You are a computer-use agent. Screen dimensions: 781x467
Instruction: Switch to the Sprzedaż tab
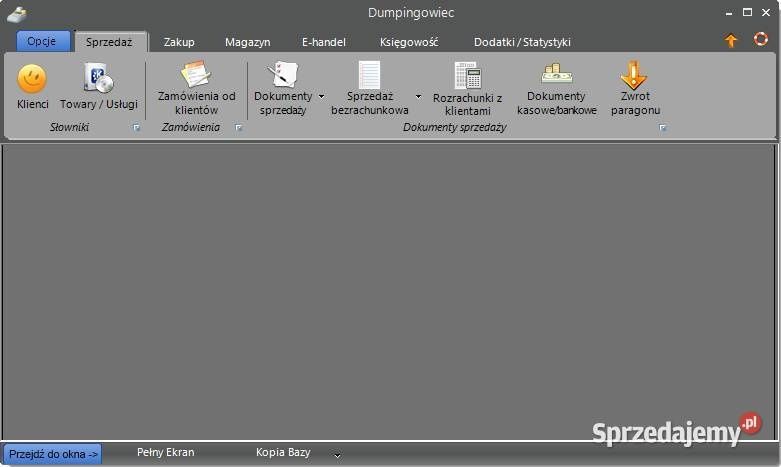pos(109,42)
